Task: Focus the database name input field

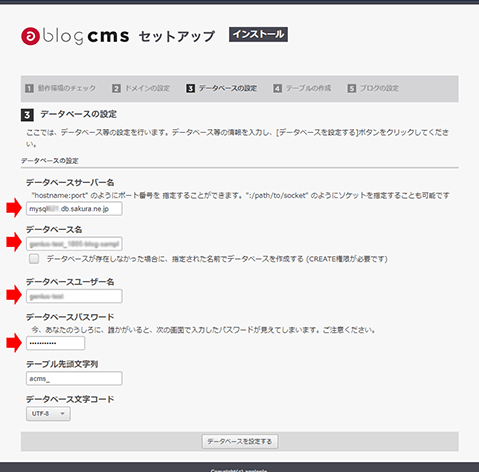Action: 74,244
